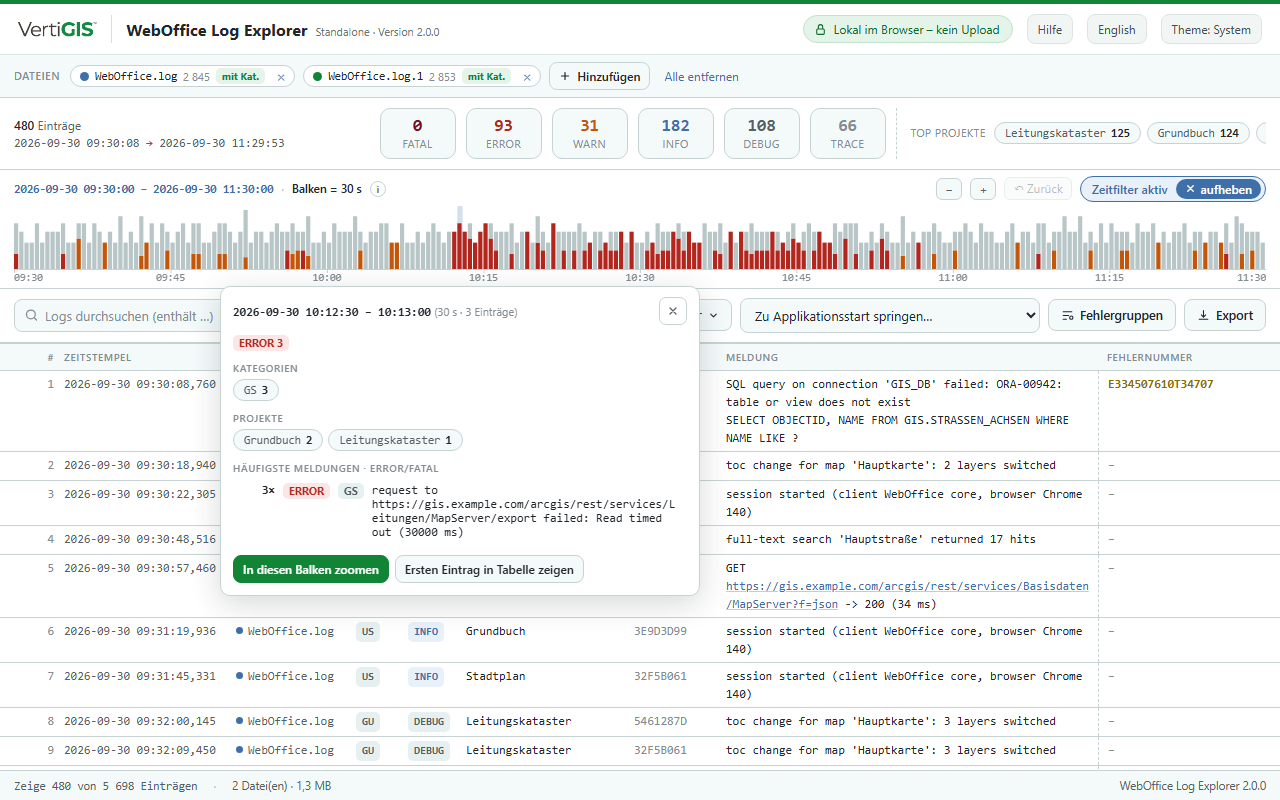
Task: Open the 'Zu Applikationsstart springen' dropdown
Action: (x=890, y=315)
